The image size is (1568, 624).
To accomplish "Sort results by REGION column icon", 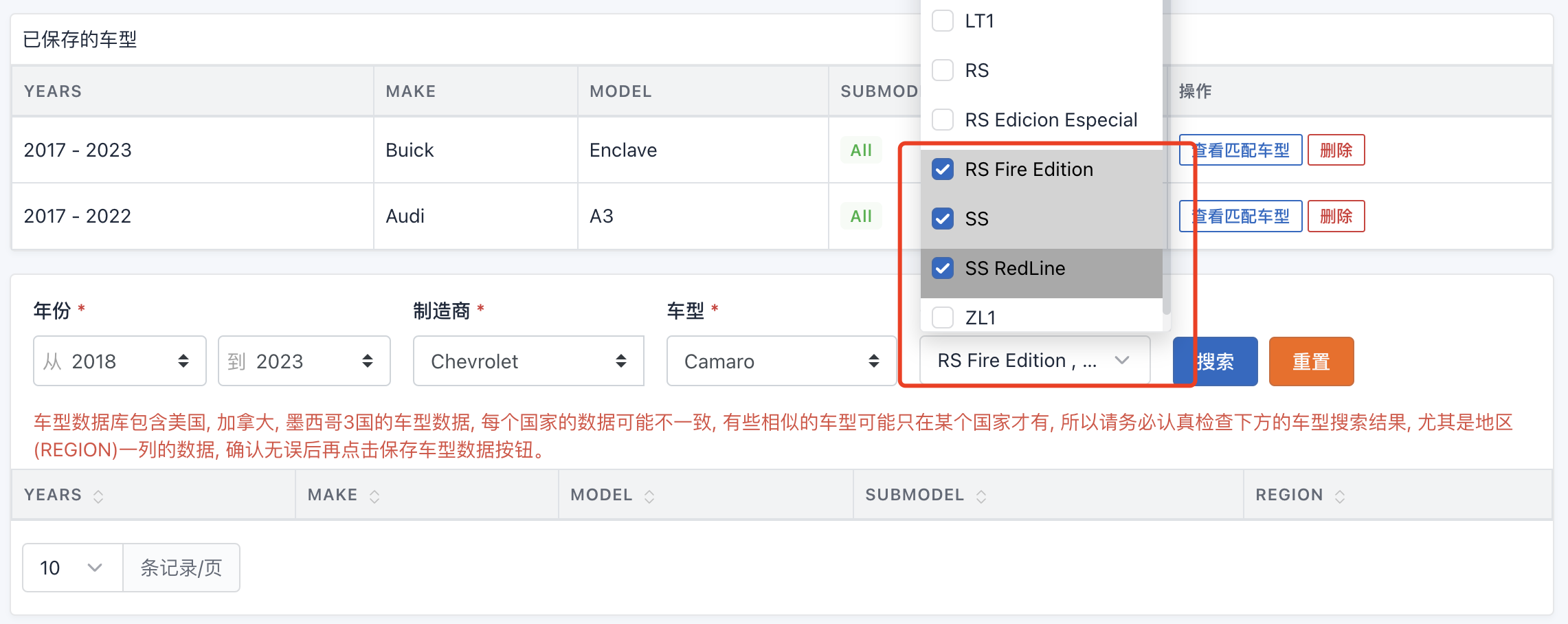I will pos(1340,496).
